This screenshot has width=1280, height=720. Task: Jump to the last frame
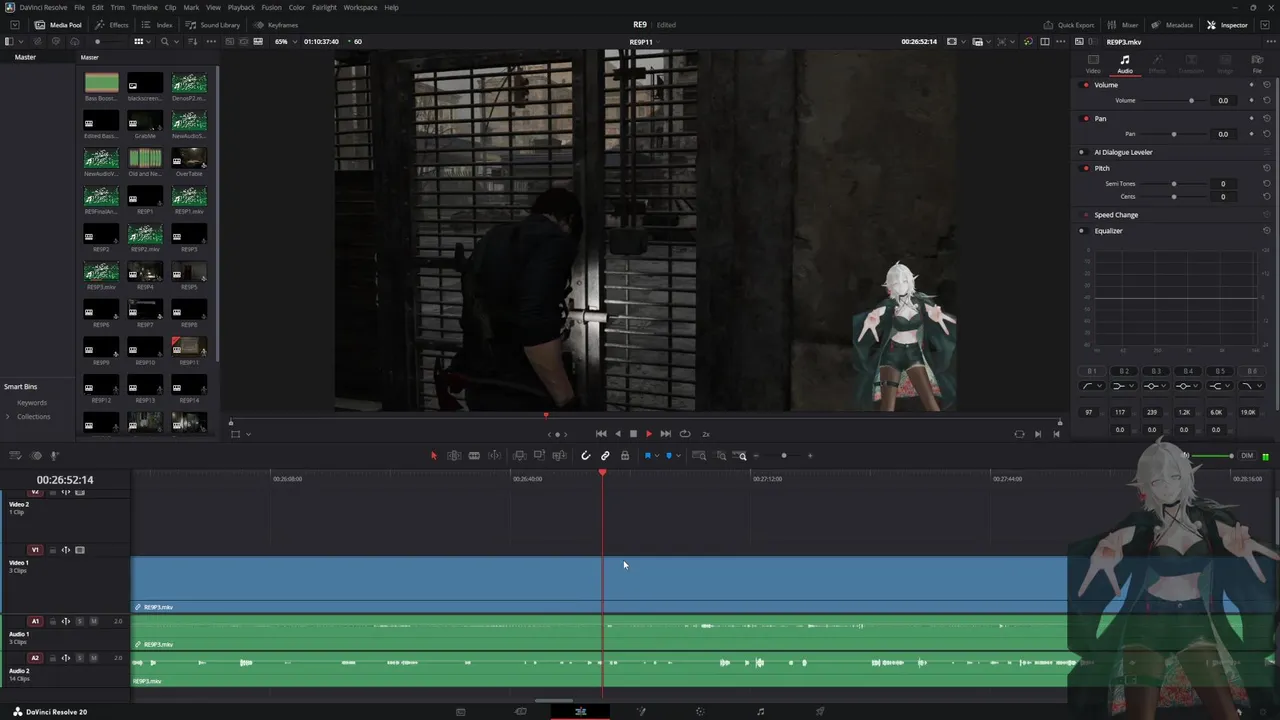[x=666, y=434]
